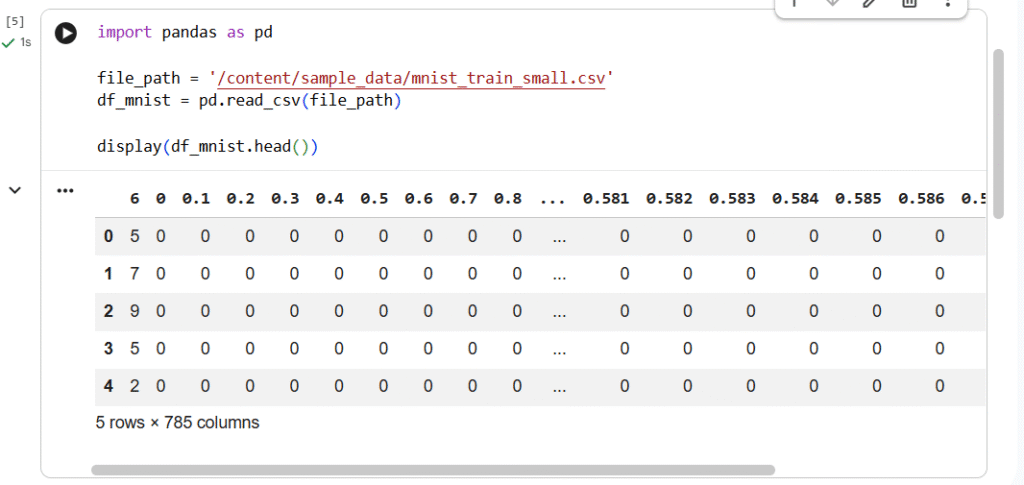Click the arrow icon in cell toolbar
Viewport: 1024px width, 485px height.
click(x=794, y=3)
